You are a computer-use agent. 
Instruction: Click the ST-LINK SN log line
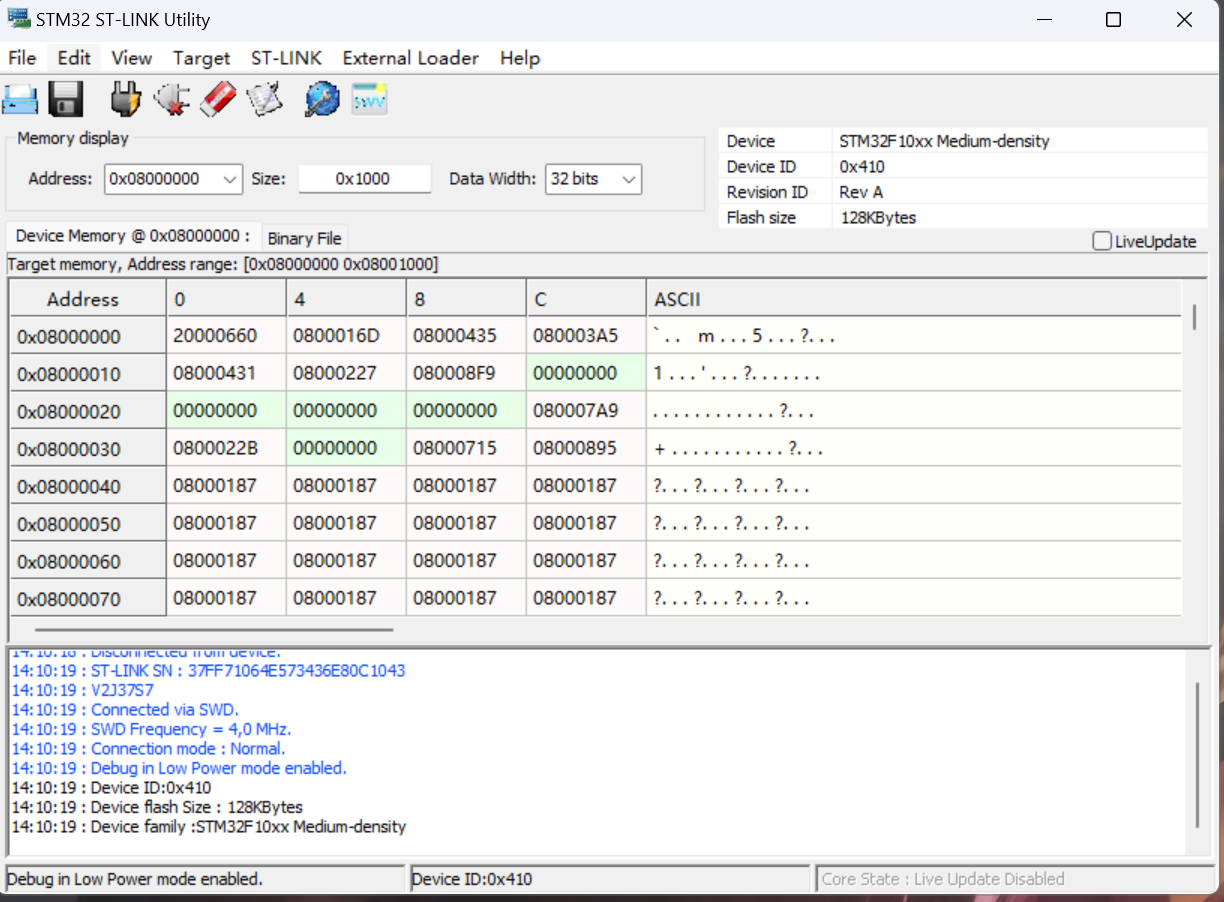[208, 671]
